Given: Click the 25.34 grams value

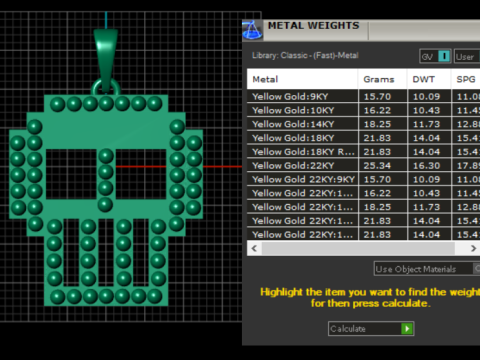Looking at the screenshot, I should 377,166.
